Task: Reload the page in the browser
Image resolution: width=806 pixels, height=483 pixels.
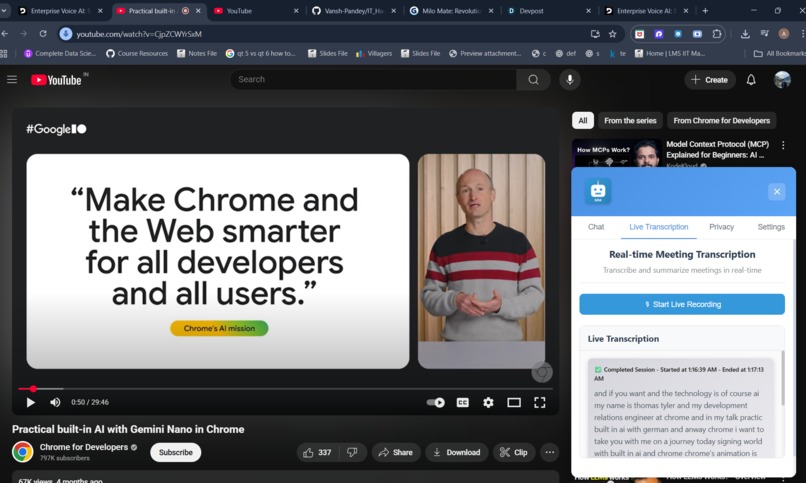Action: (43, 34)
